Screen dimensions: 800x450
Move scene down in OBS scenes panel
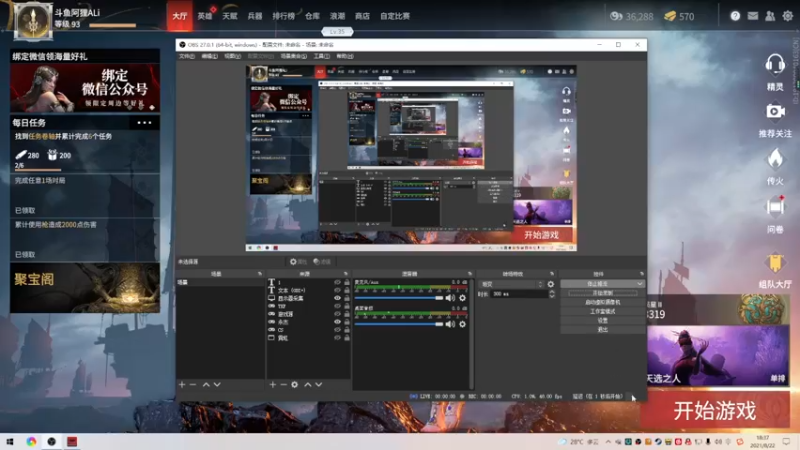click(217, 384)
